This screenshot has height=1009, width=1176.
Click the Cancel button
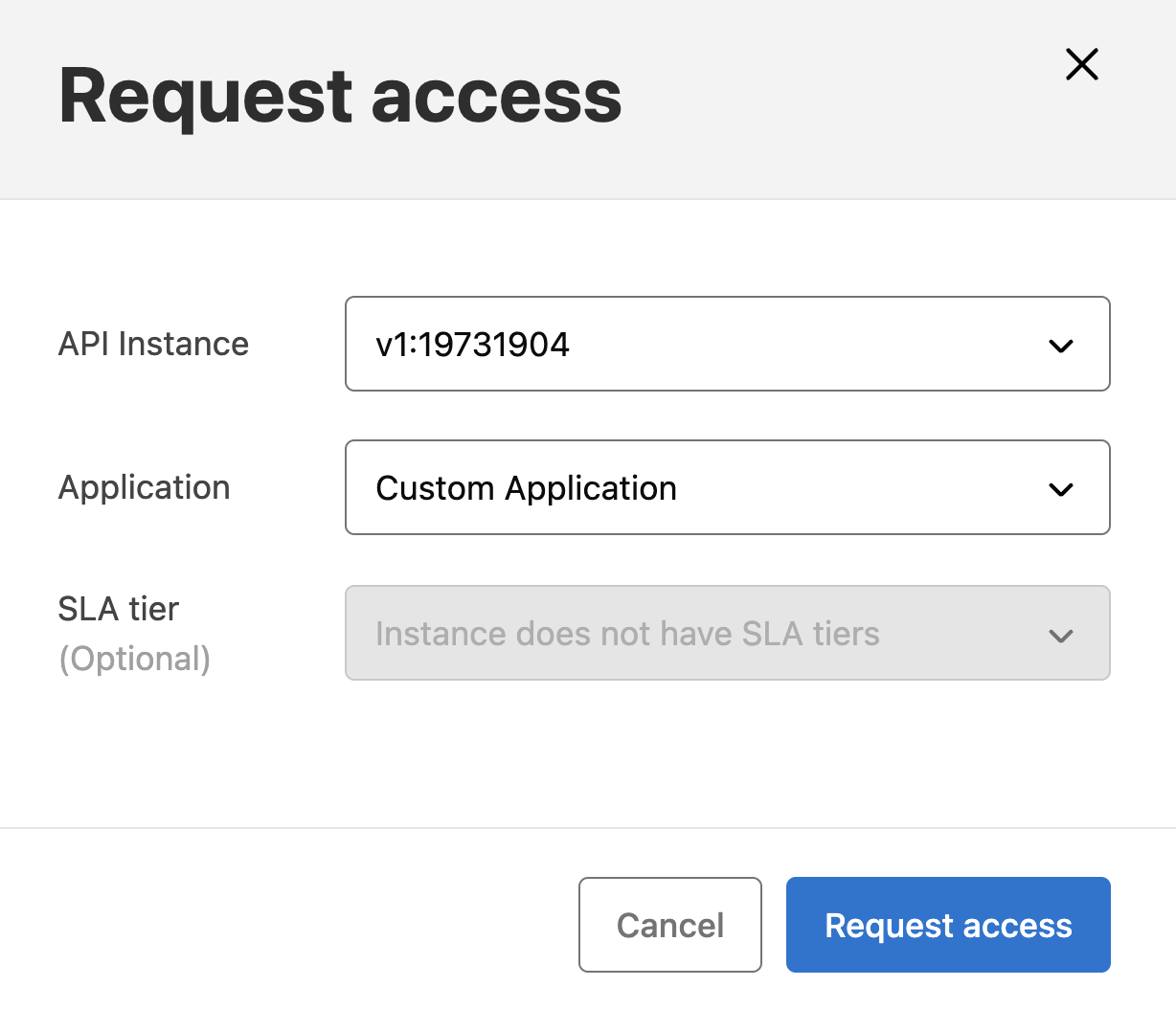point(669,925)
